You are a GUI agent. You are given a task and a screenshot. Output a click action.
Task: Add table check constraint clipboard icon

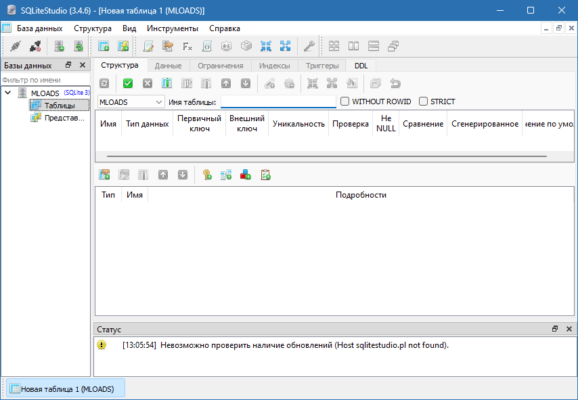pos(265,175)
